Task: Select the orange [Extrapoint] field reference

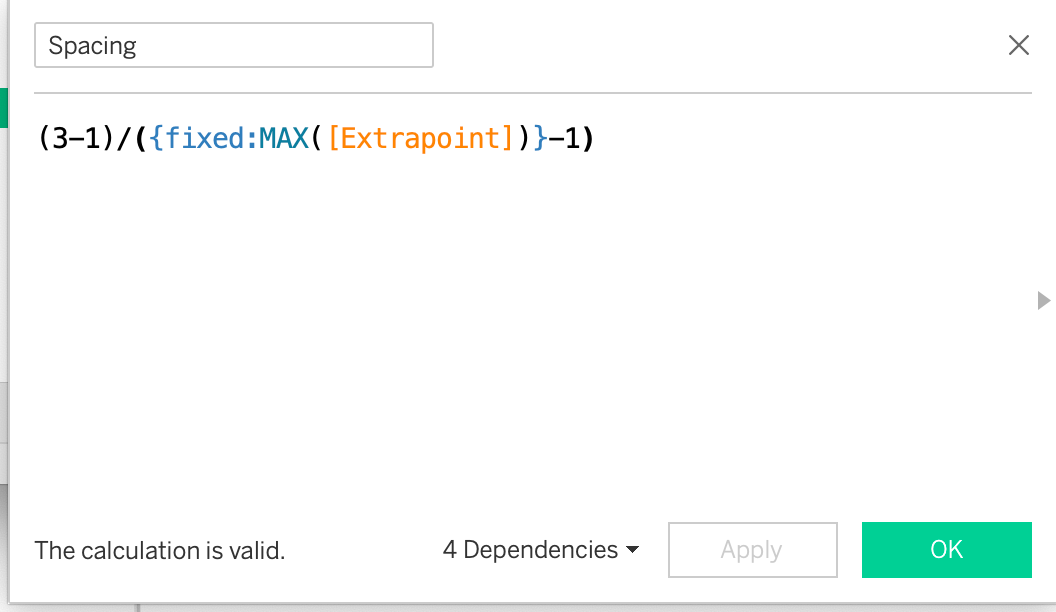Action: click(x=420, y=138)
